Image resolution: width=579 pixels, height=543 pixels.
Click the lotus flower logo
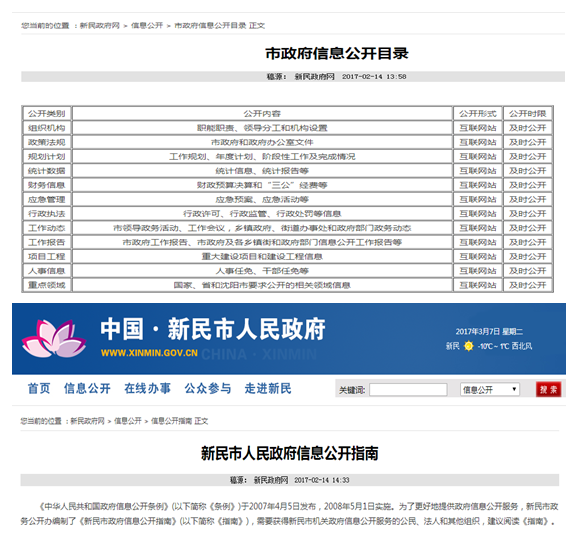pyautogui.click(x=54, y=338)
